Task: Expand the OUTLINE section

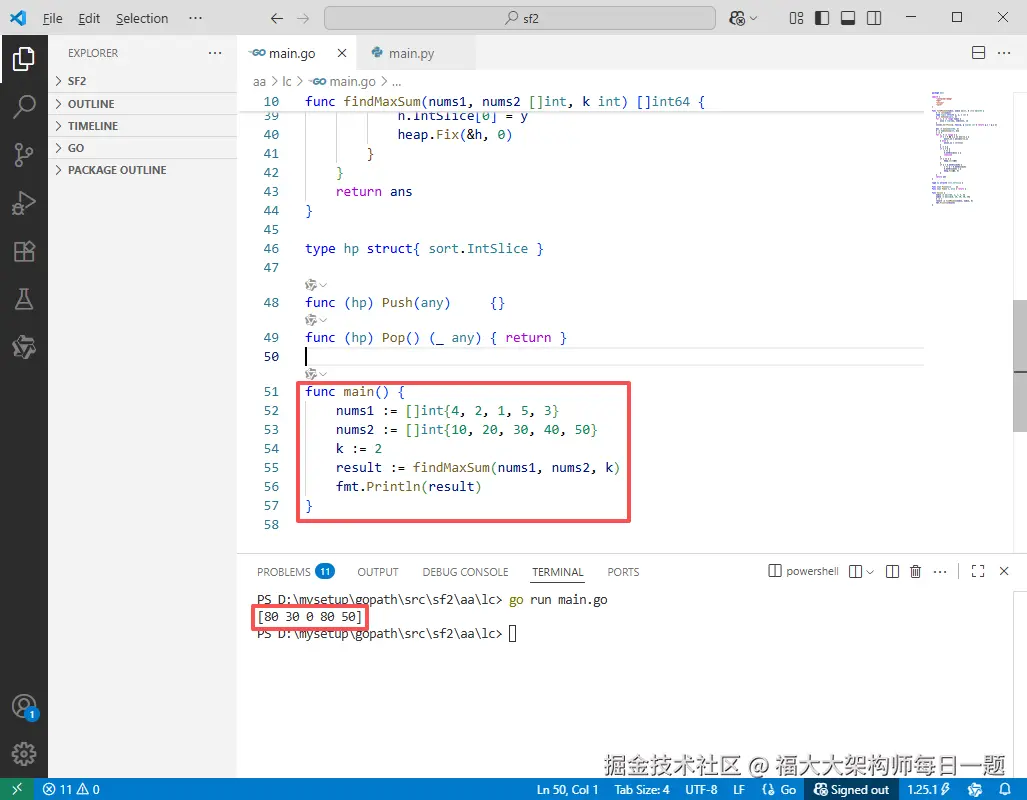Action: click(143, 104)
